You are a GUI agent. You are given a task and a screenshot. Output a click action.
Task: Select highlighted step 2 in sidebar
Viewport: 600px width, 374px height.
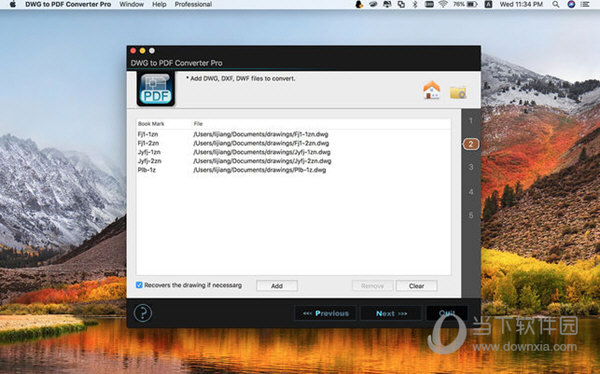tap(471, 144)
